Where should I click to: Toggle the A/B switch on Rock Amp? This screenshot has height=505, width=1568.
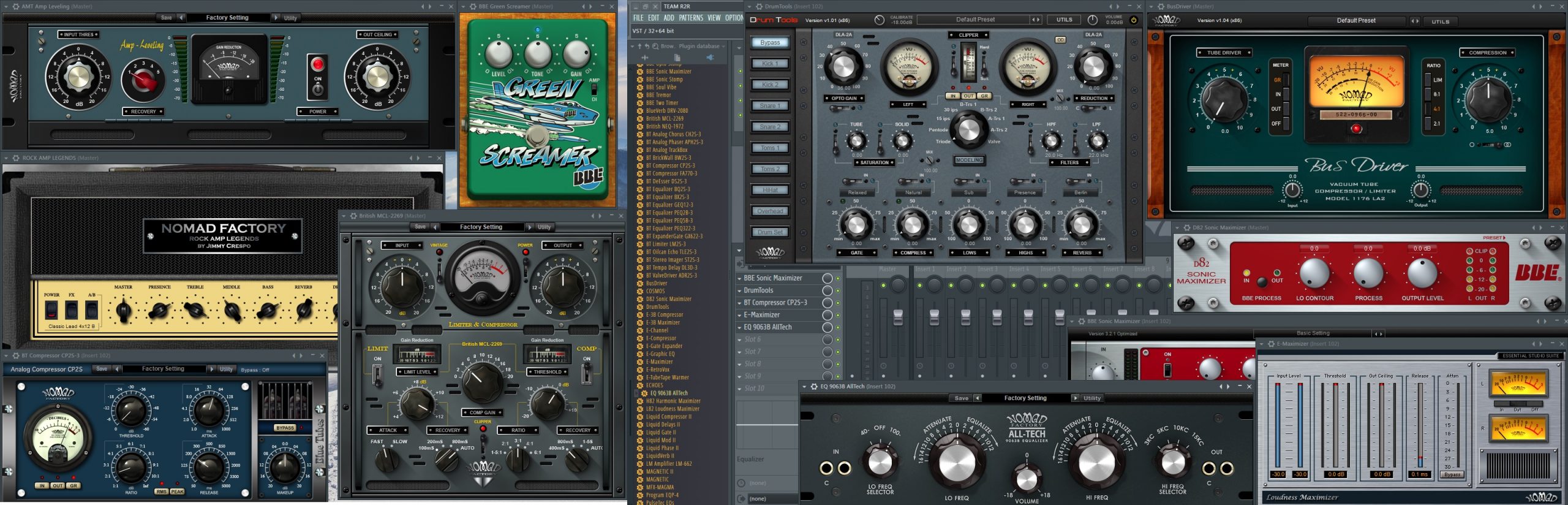[91, 309]
